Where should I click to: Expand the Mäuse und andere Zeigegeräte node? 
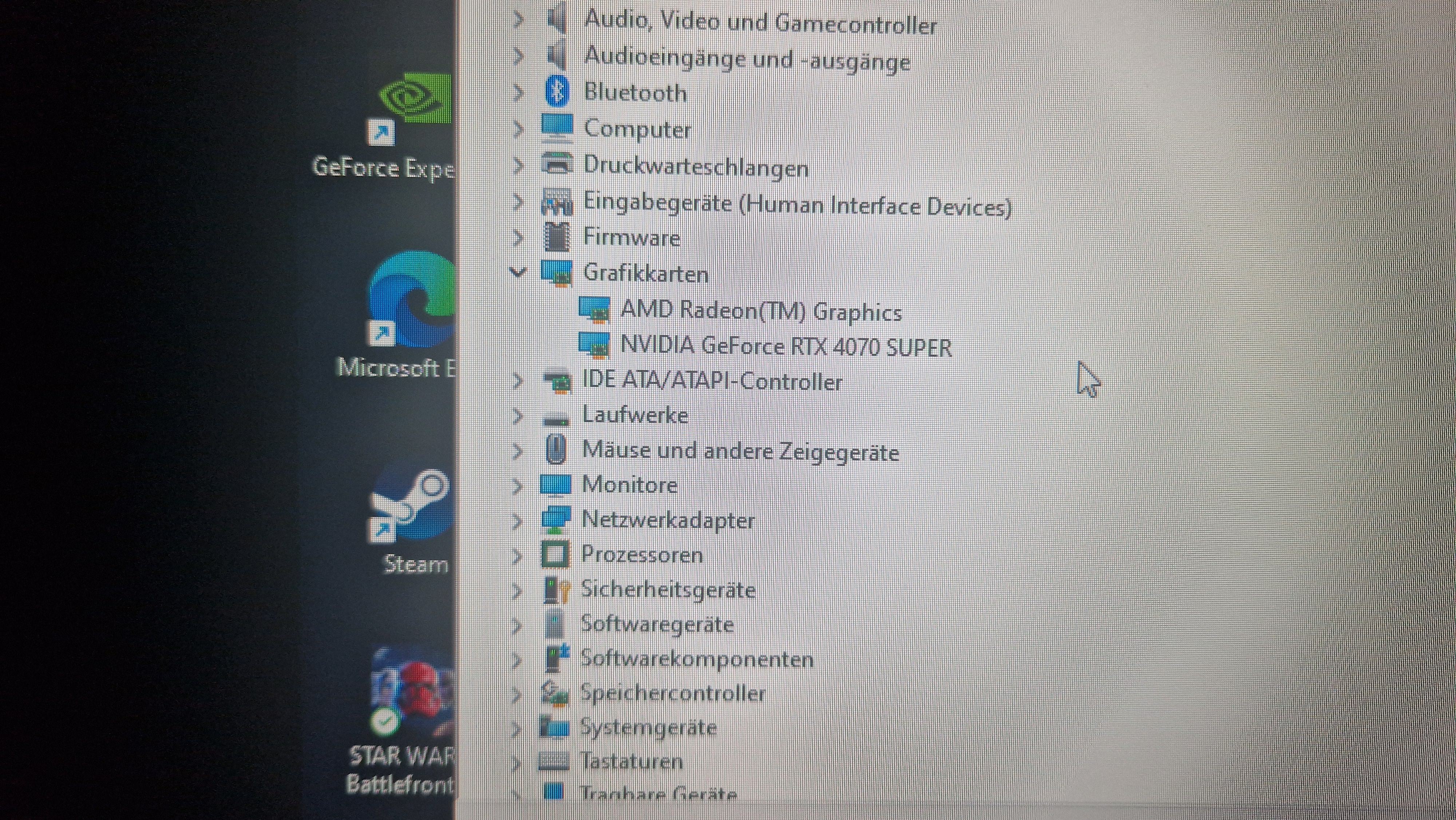point(517,451)
